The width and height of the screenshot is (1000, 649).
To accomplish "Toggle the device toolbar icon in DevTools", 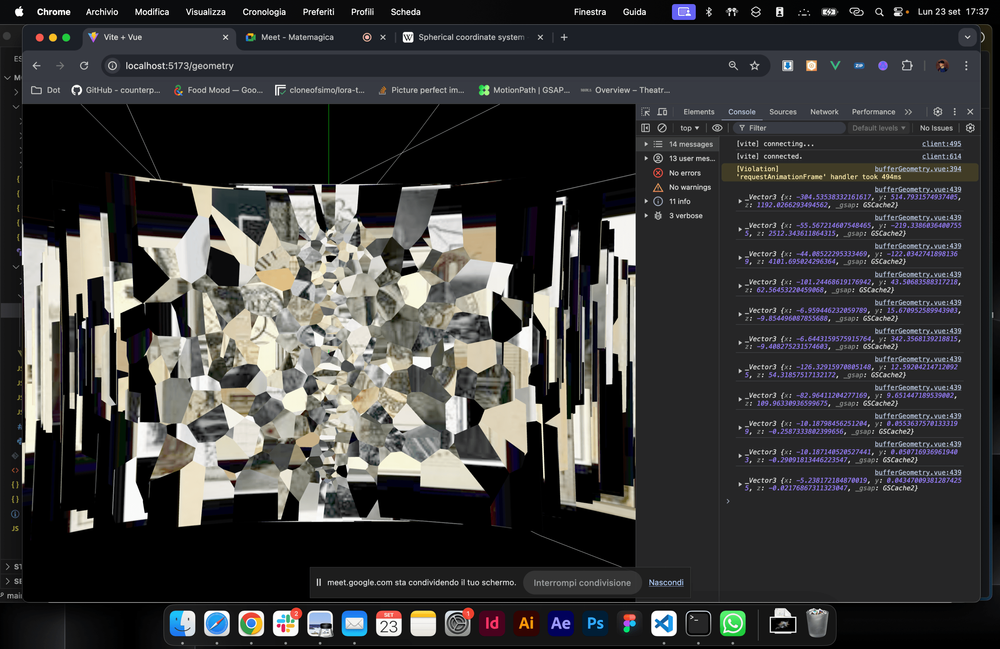I will point(661,112).
